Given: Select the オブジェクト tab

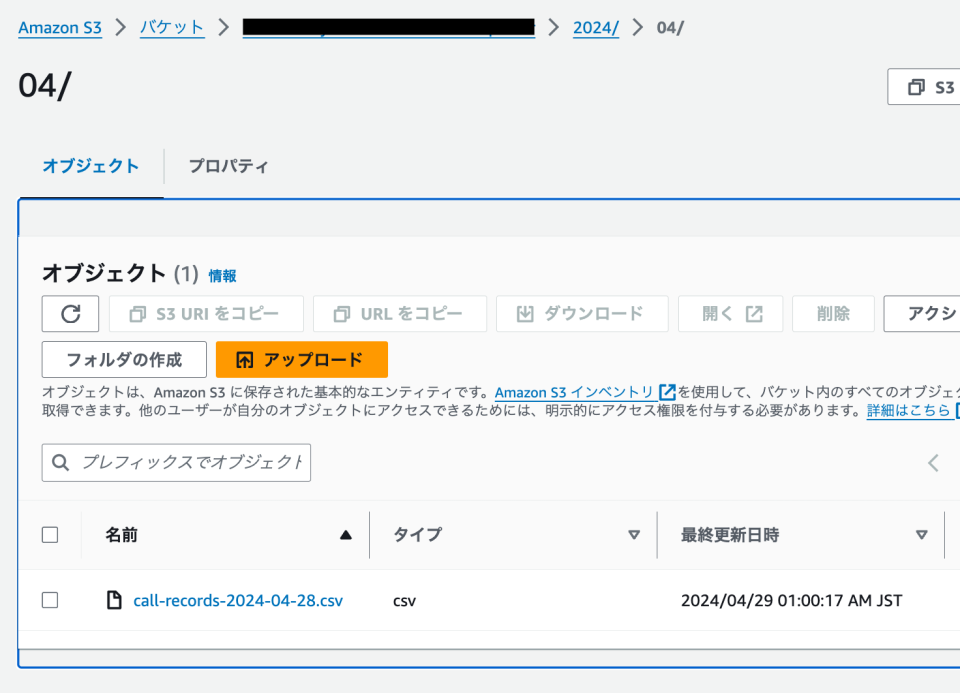Looking at the screenshot, I should (x=91, y=167).
